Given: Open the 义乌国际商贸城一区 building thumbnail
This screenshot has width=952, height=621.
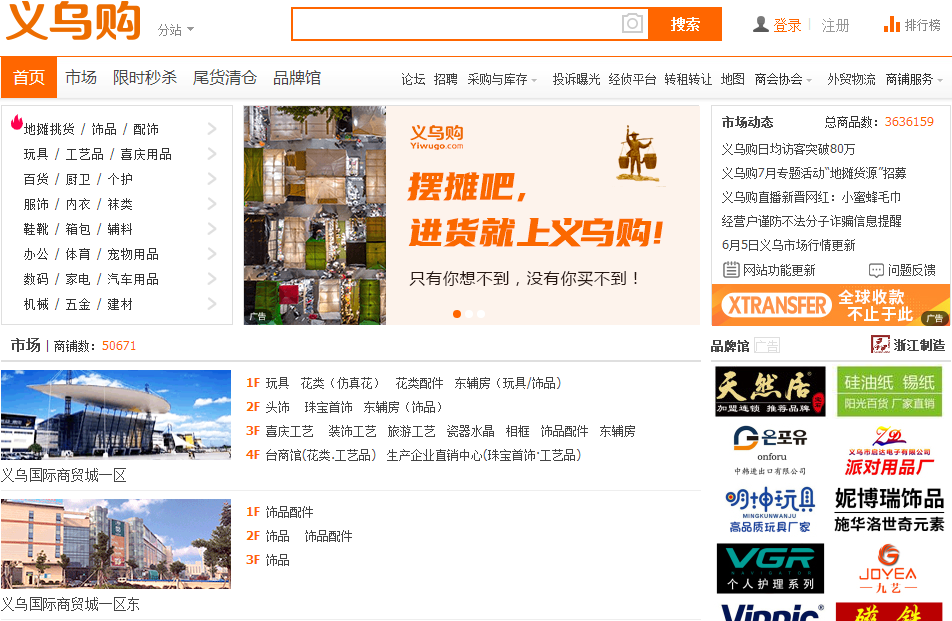Looking at the screenshot, I should (116, 415).
